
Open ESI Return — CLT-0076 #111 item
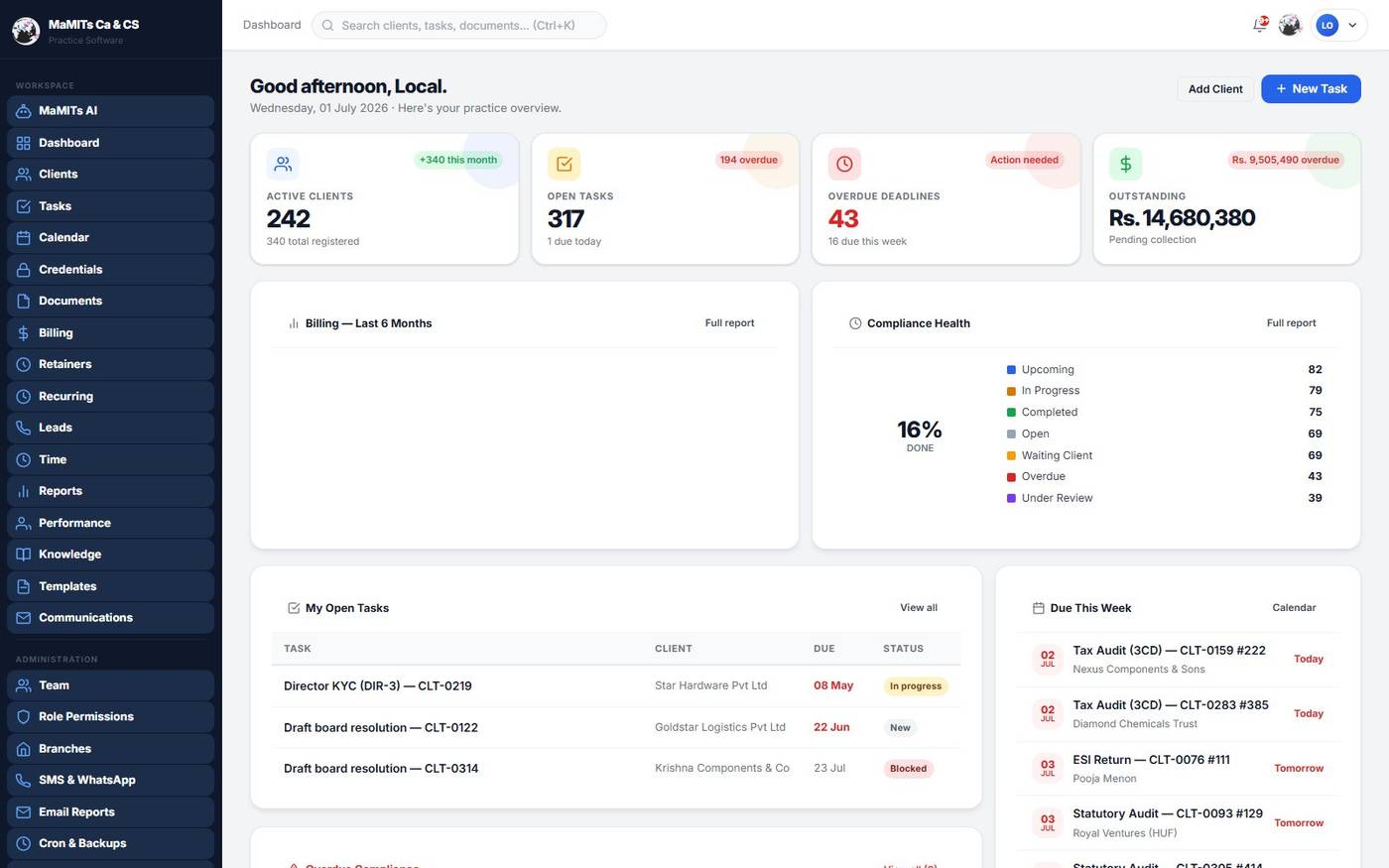[x=1179, y=768]
